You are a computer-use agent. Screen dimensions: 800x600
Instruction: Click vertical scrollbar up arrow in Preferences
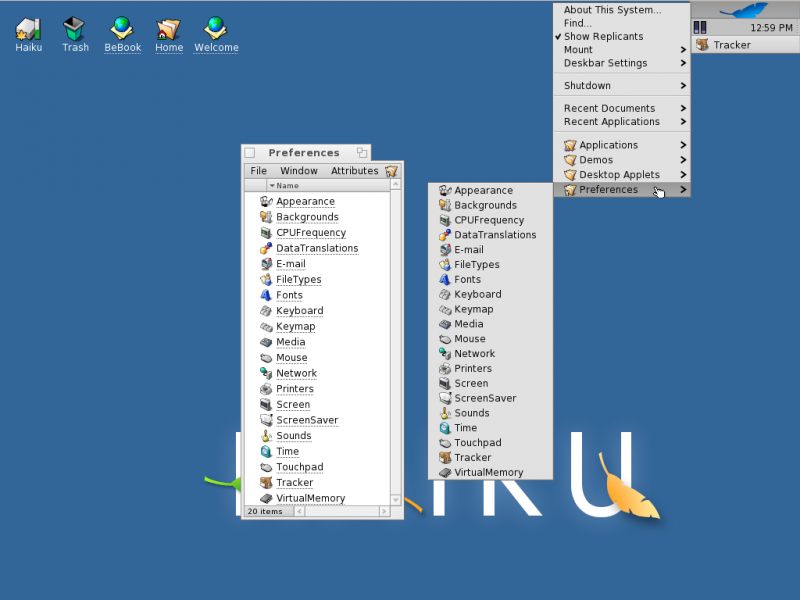pos(395,184)
